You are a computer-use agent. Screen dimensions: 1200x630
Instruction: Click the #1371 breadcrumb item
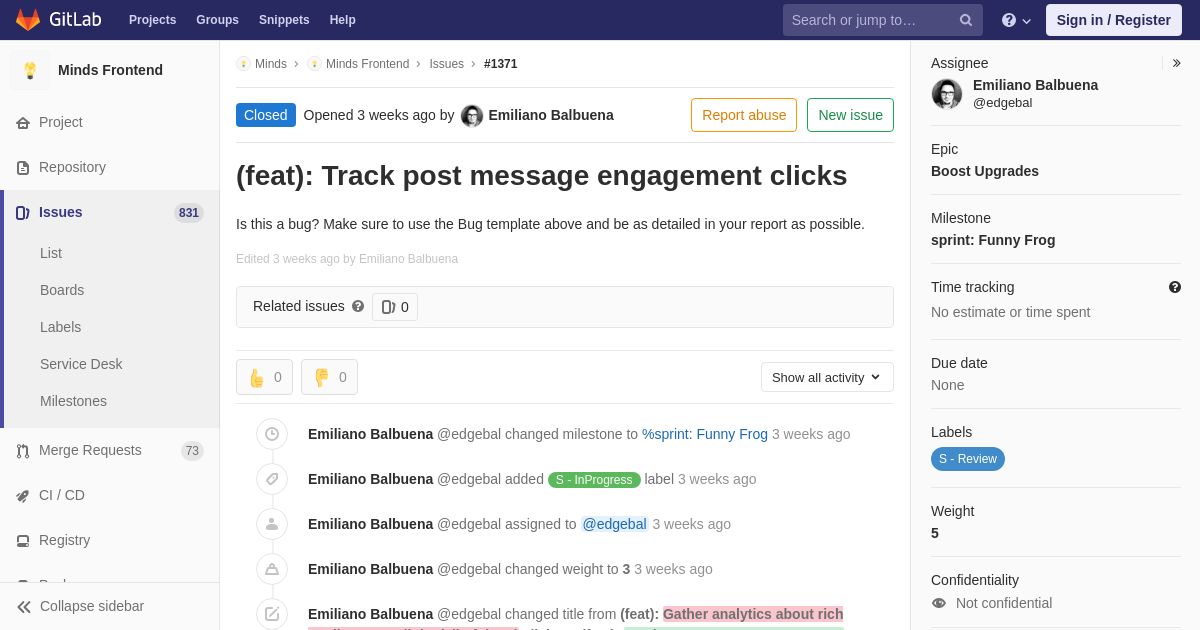(x=501, y=64)
